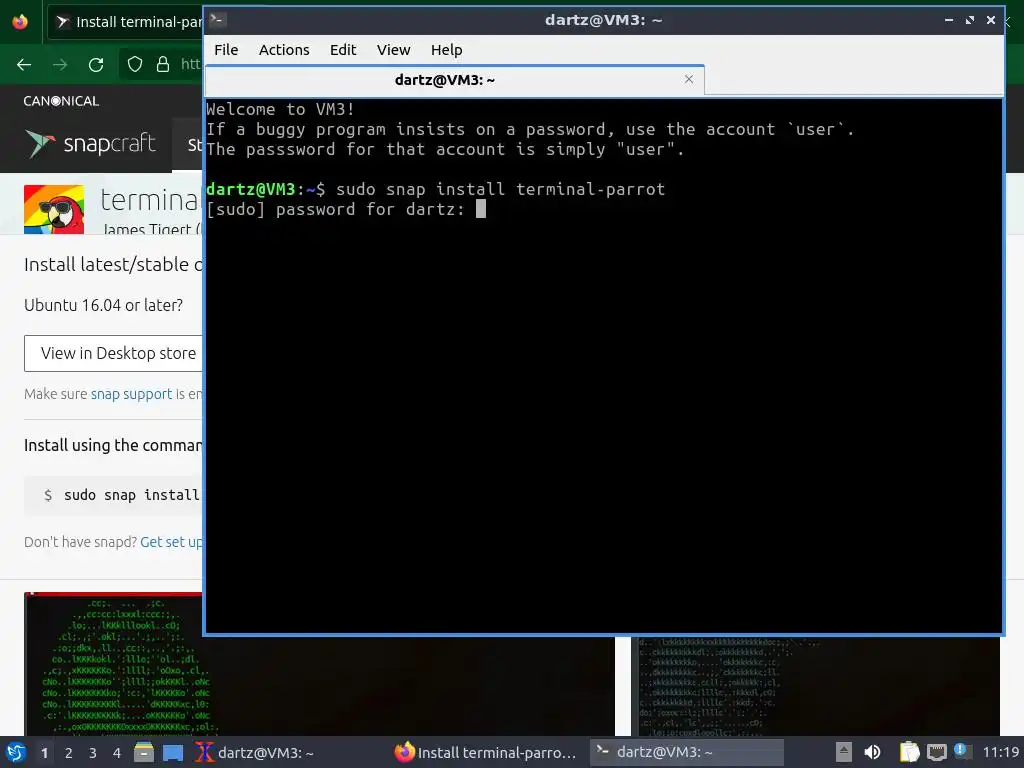Image resolution: width=1024 pixels, height=768 pixels.
Task: Close the dartz@VM3 terminal tab
Action: 689,79
